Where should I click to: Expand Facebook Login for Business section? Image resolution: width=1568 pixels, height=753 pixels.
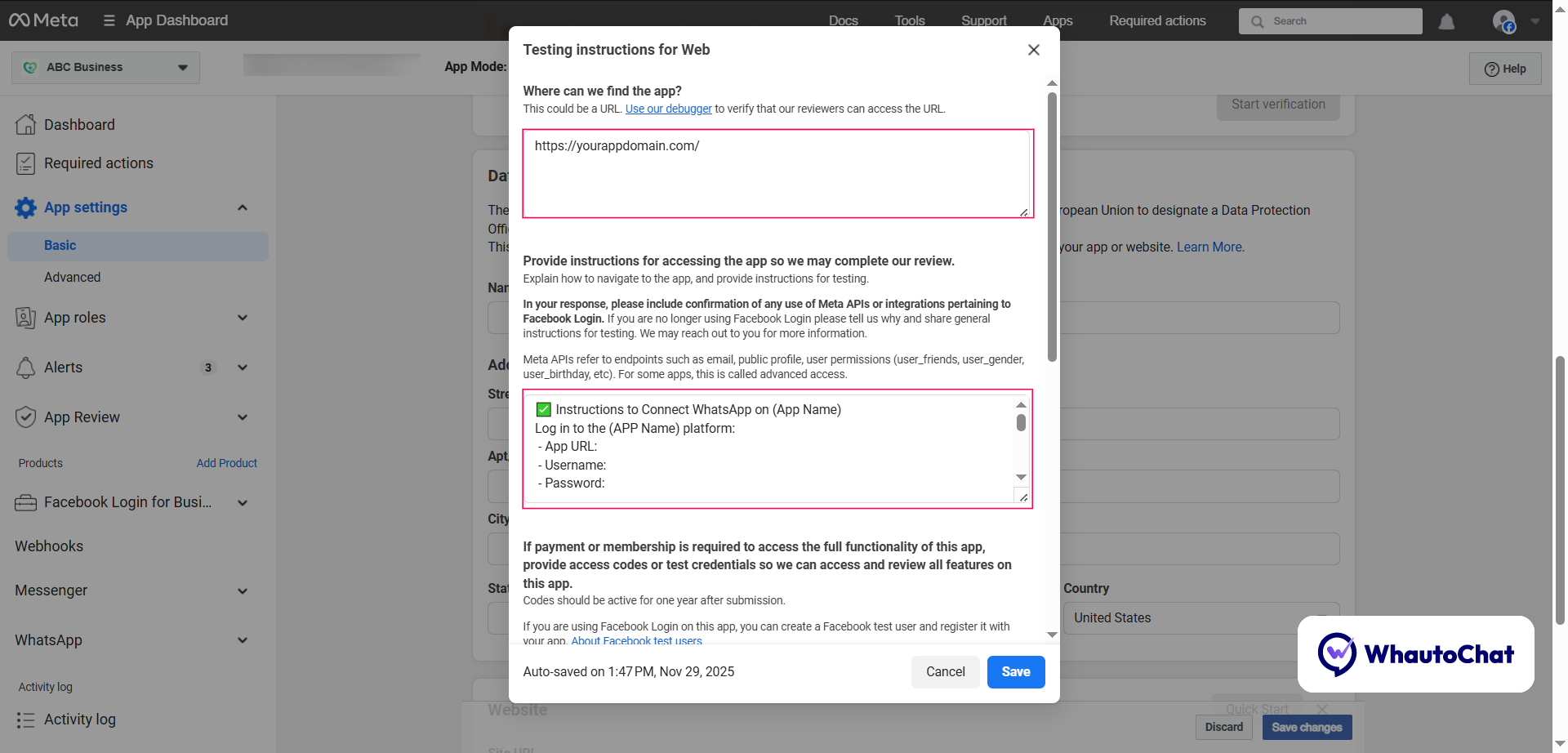242,502
